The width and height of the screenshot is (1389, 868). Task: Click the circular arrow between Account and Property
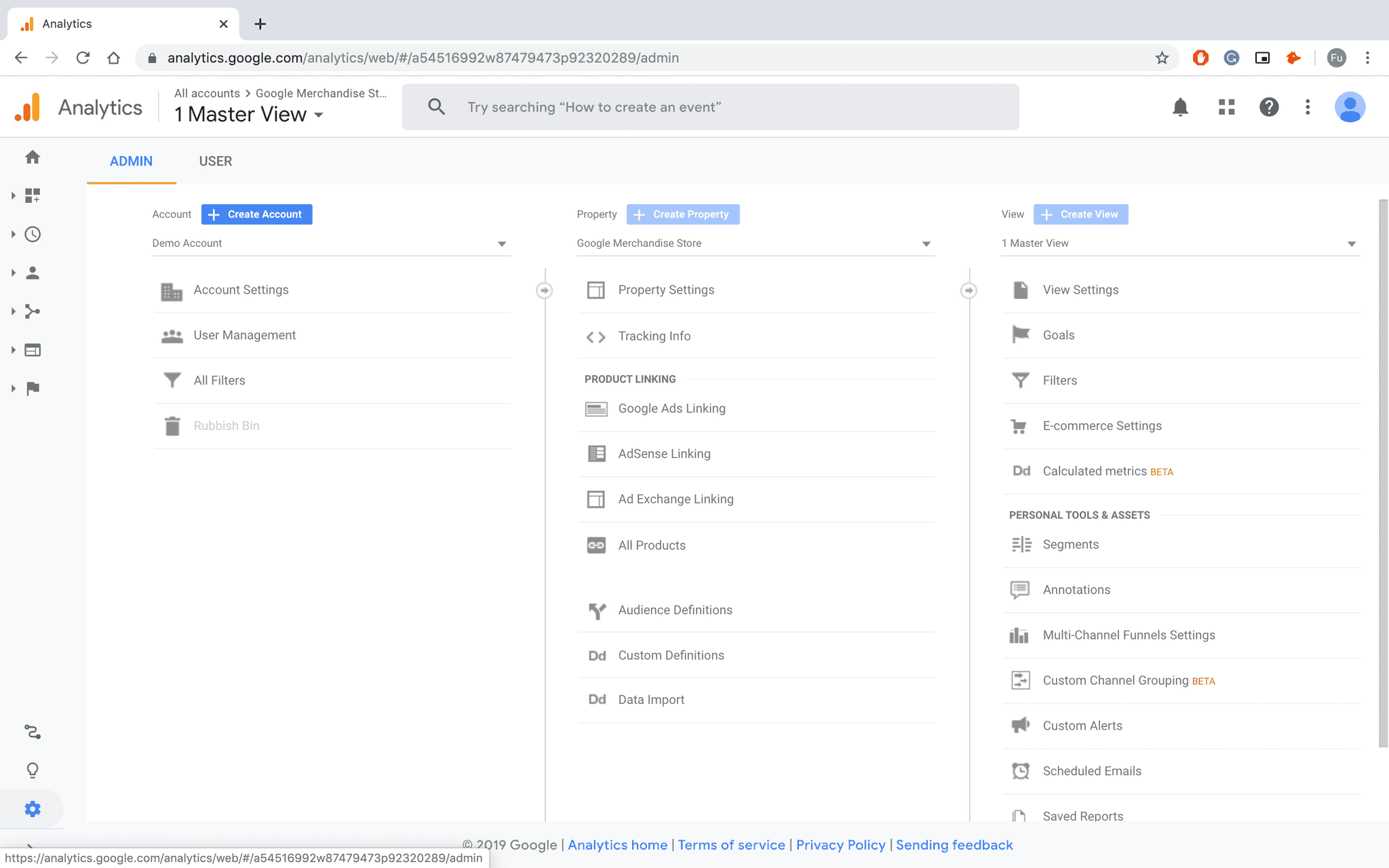544,290
